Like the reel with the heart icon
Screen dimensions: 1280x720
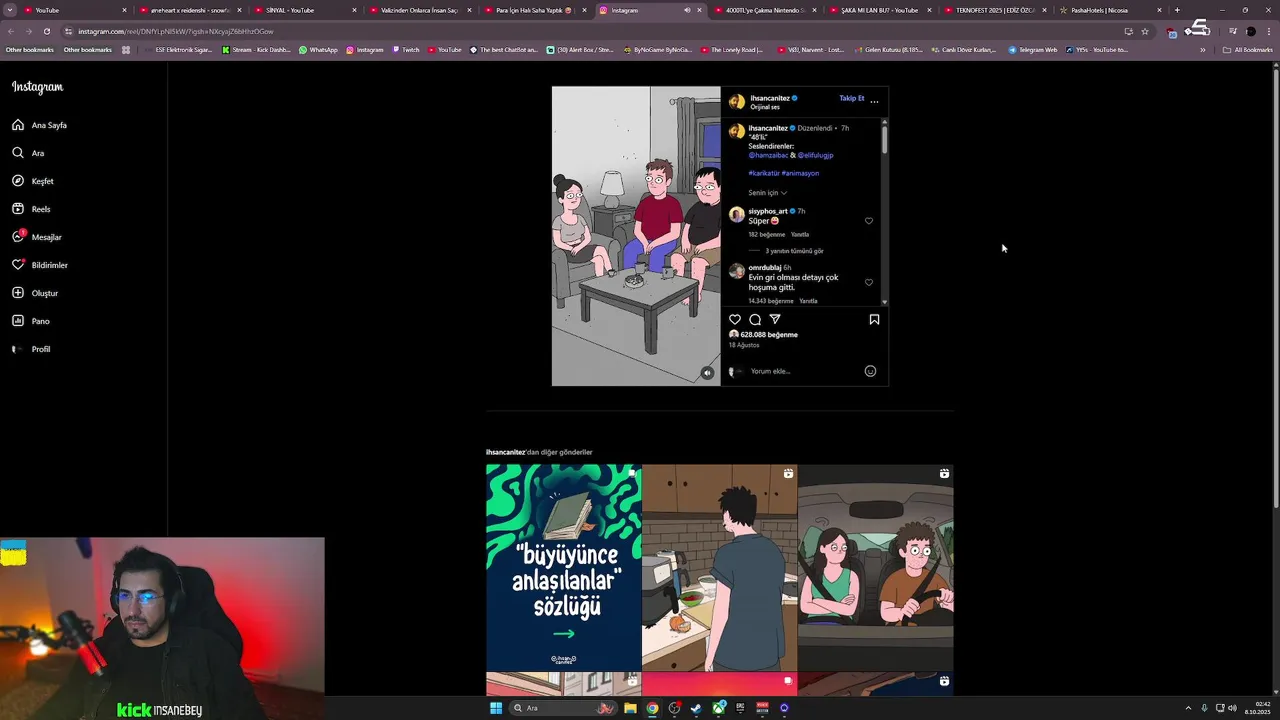click(x=735, y=319)
